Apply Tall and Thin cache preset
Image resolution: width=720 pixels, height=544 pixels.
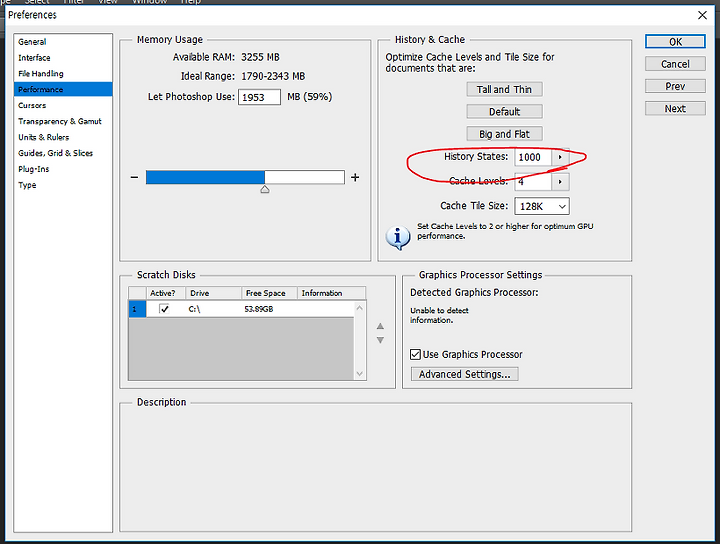click(x=504, y=90)
